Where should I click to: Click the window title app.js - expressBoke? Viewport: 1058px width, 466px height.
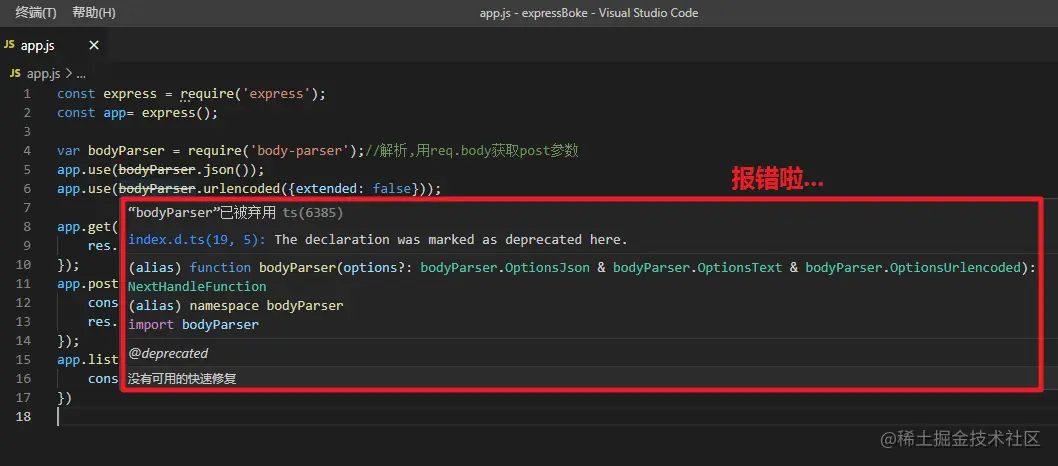click(x=536, y=13)
